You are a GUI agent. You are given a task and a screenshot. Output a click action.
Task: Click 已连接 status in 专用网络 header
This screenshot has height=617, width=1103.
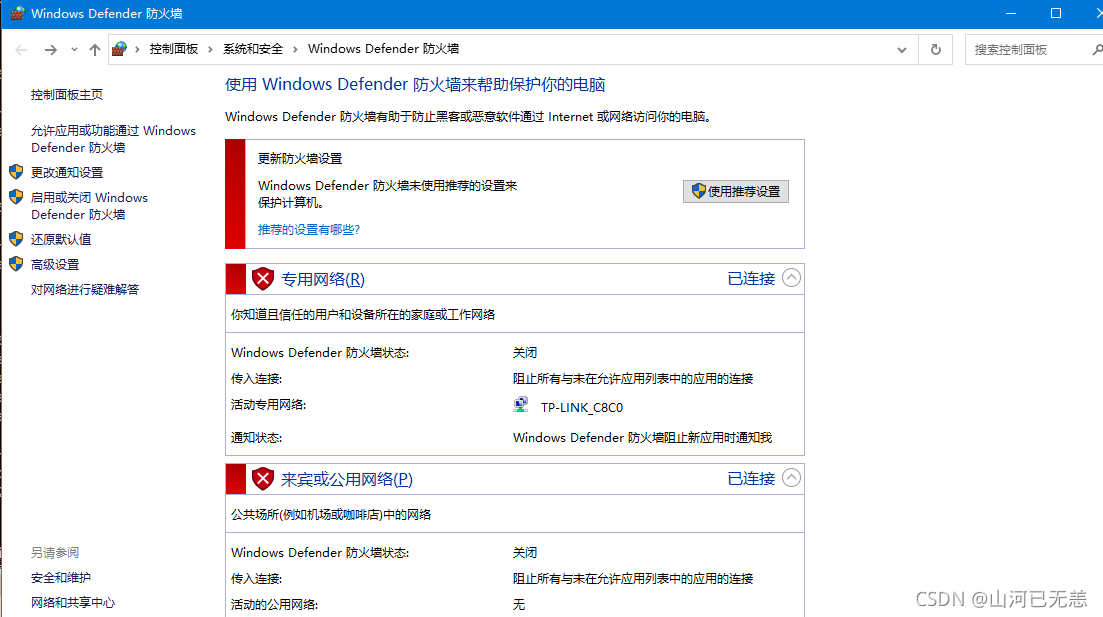[751, 279]
